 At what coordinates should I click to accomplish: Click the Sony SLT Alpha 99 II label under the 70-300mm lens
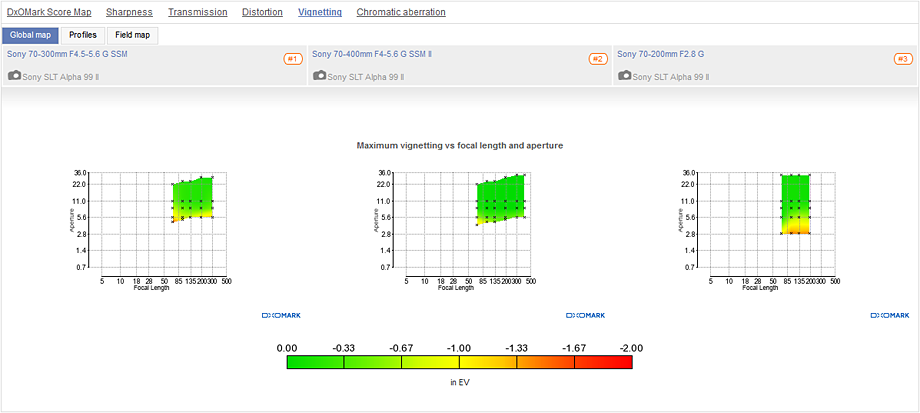pyautogui.click(x=60, y=77)
